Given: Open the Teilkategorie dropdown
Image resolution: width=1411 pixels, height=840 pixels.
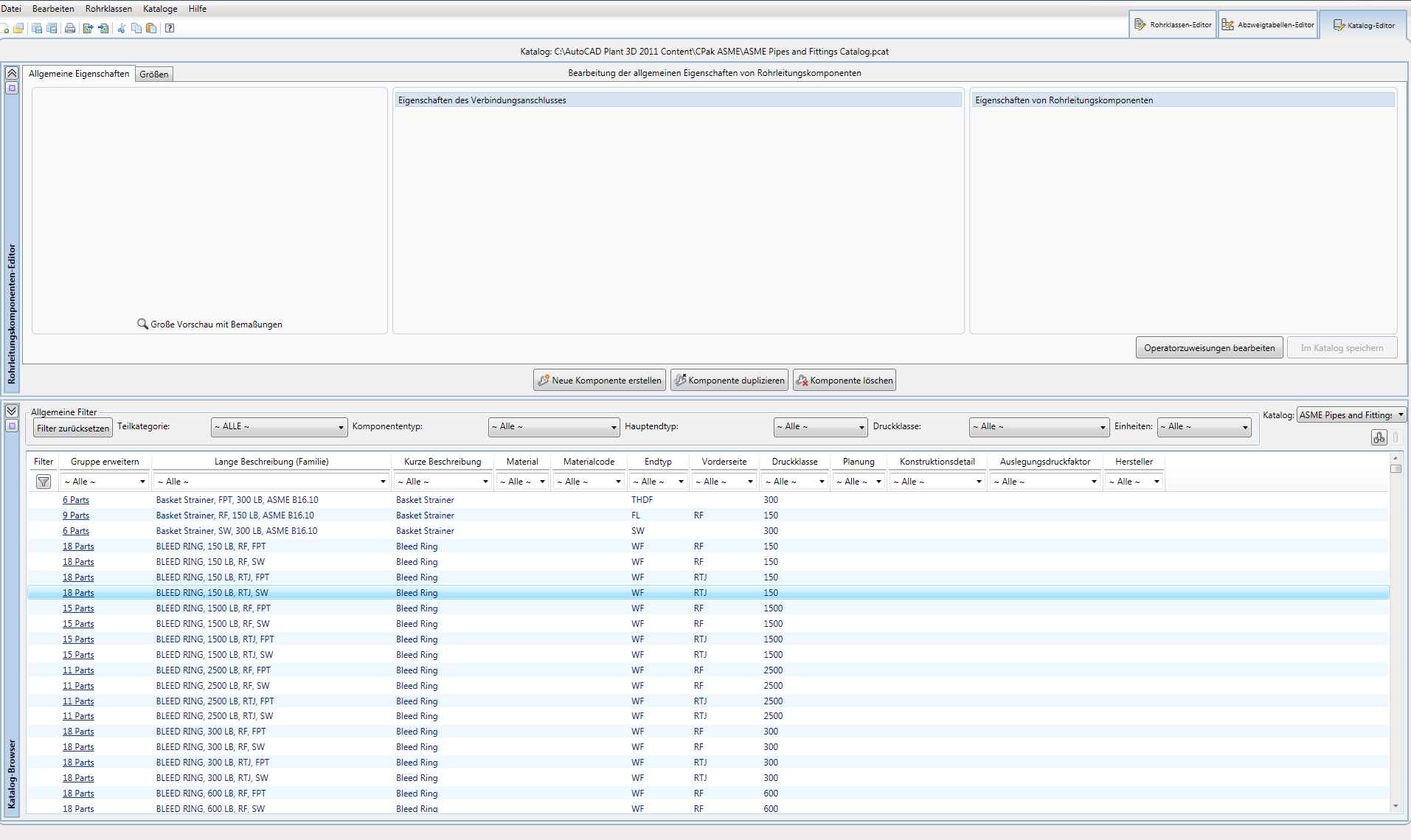Looking at the screenshot, I should [x=279, y=426].
